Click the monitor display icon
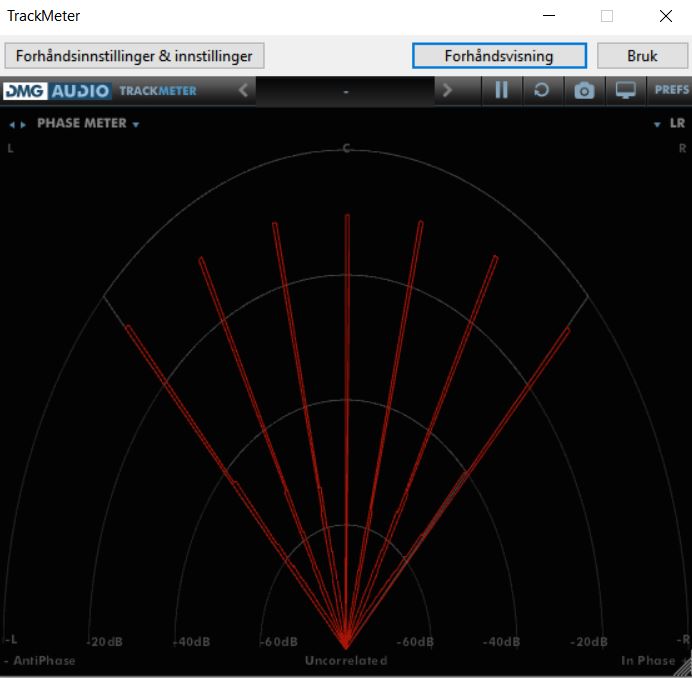 pos(626,91)
